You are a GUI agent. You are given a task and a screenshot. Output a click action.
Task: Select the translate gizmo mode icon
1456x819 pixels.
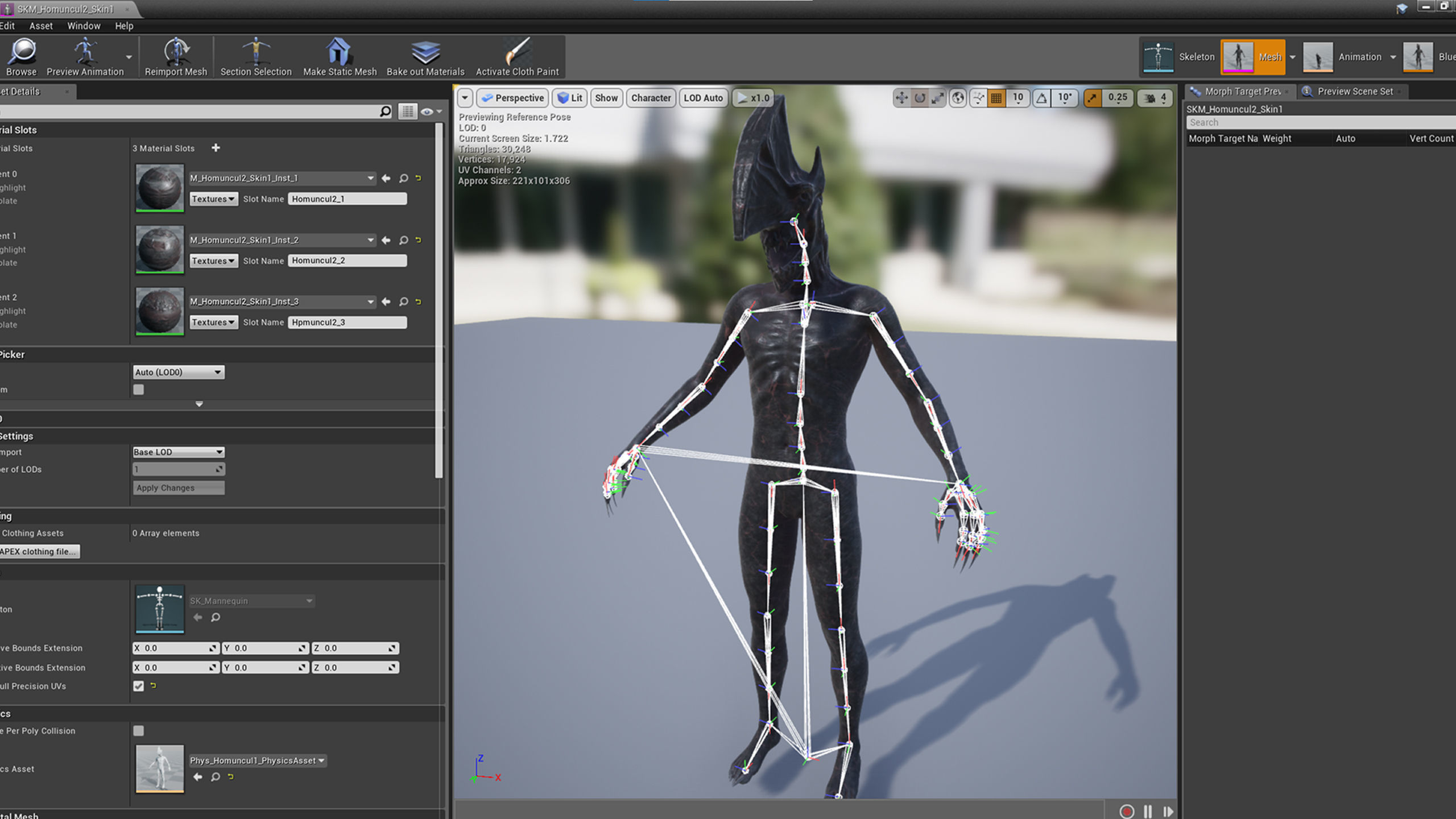[x=901, y=98]
